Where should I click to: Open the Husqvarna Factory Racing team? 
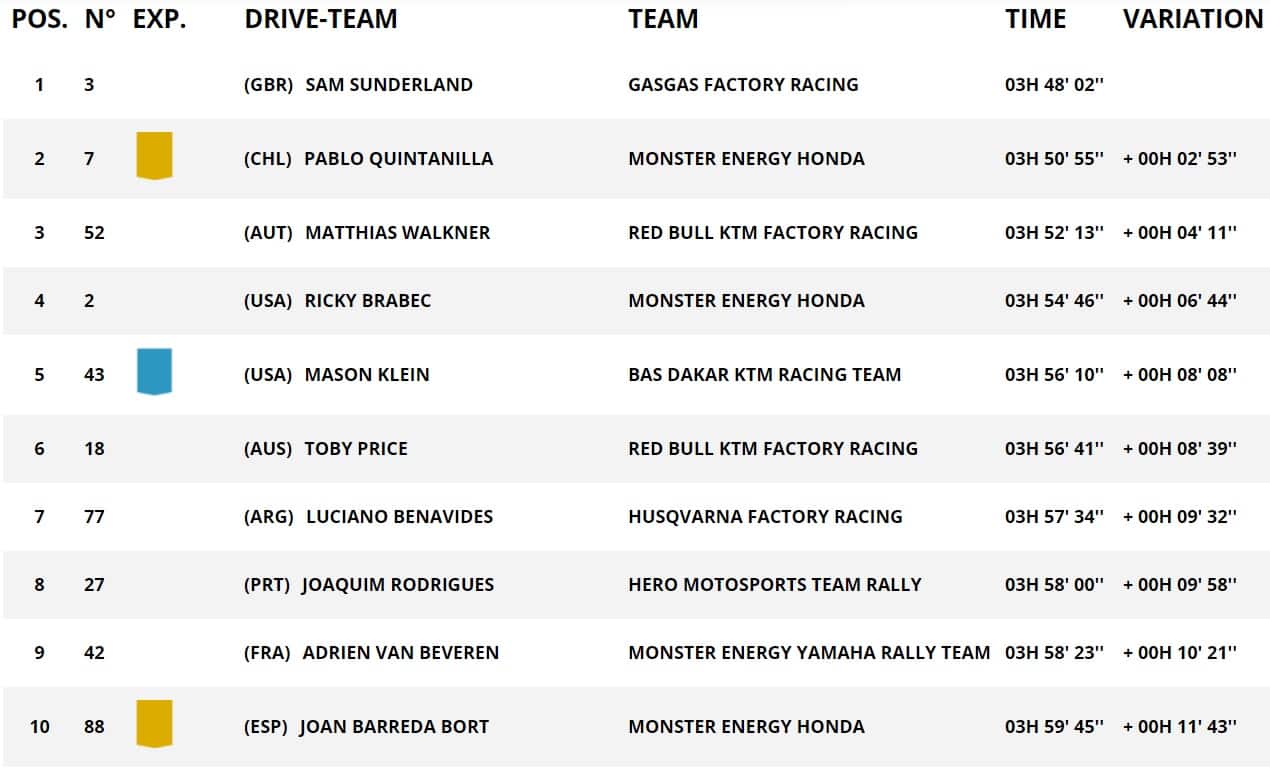coord(765,517)
